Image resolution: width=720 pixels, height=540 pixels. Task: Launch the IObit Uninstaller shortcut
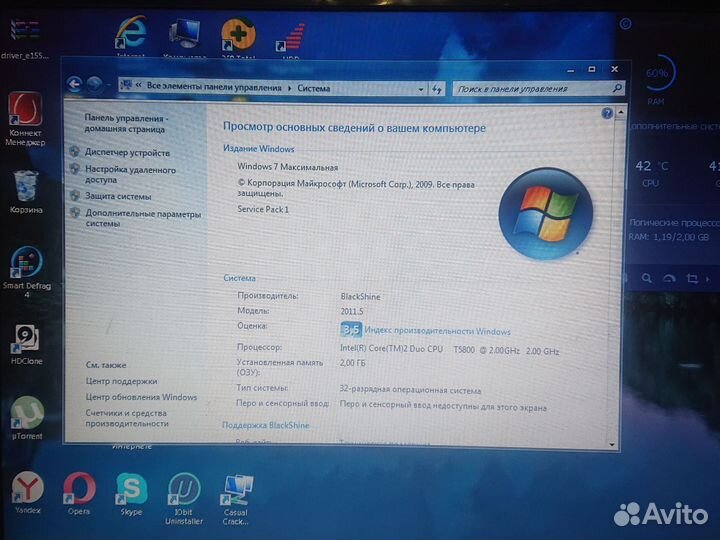(184, 498)
